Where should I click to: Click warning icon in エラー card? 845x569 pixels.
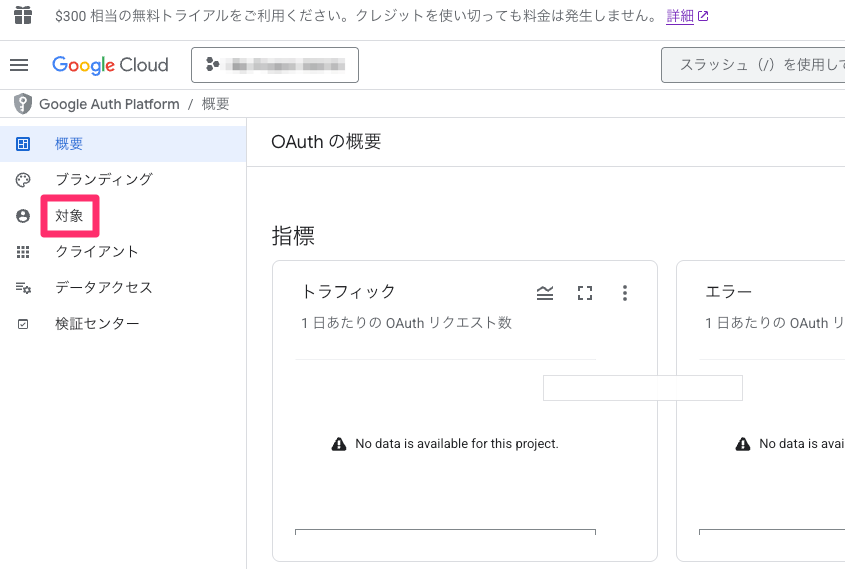click(x=743, y=444)
